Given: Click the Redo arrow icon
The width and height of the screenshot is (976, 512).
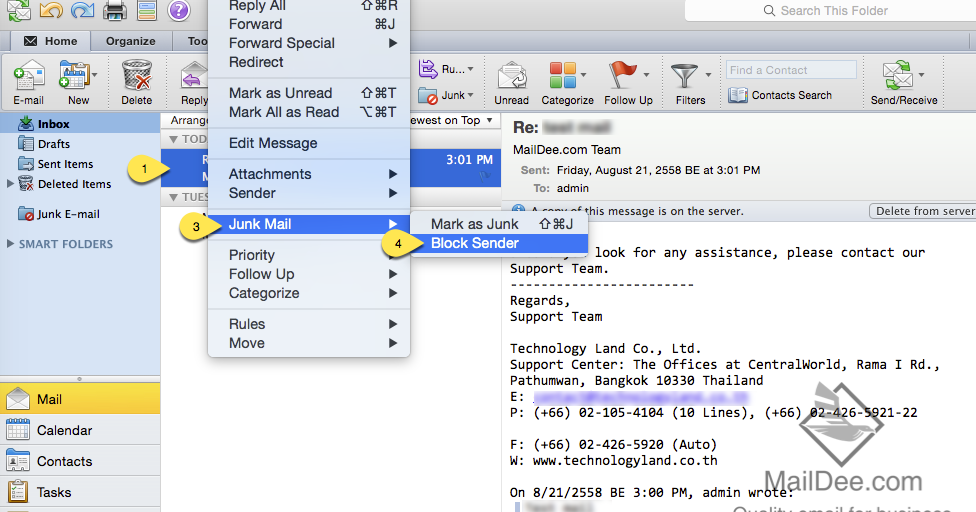Looking at the screenshot, I should [x=83, y=10].
